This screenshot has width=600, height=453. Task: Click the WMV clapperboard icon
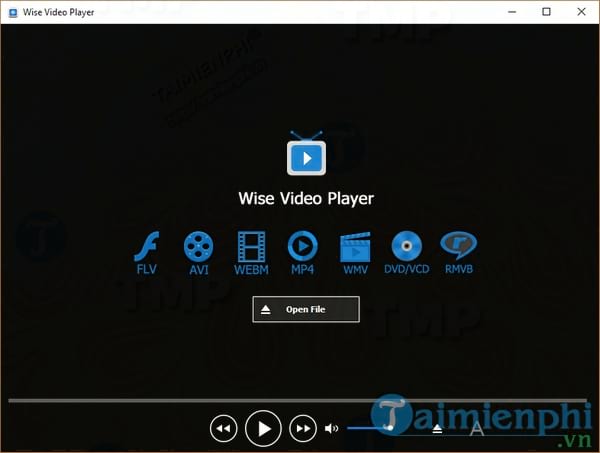pyautogui.click(x=355, y=247)
